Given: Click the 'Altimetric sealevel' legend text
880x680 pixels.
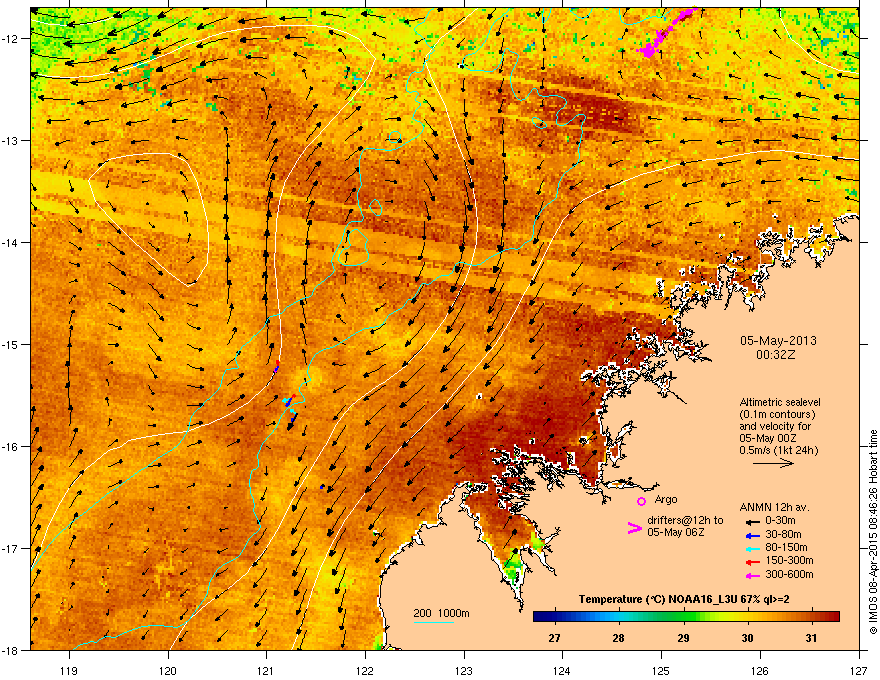Looking at the screenshot, I should pyautogui.click(x=780, y=402).
